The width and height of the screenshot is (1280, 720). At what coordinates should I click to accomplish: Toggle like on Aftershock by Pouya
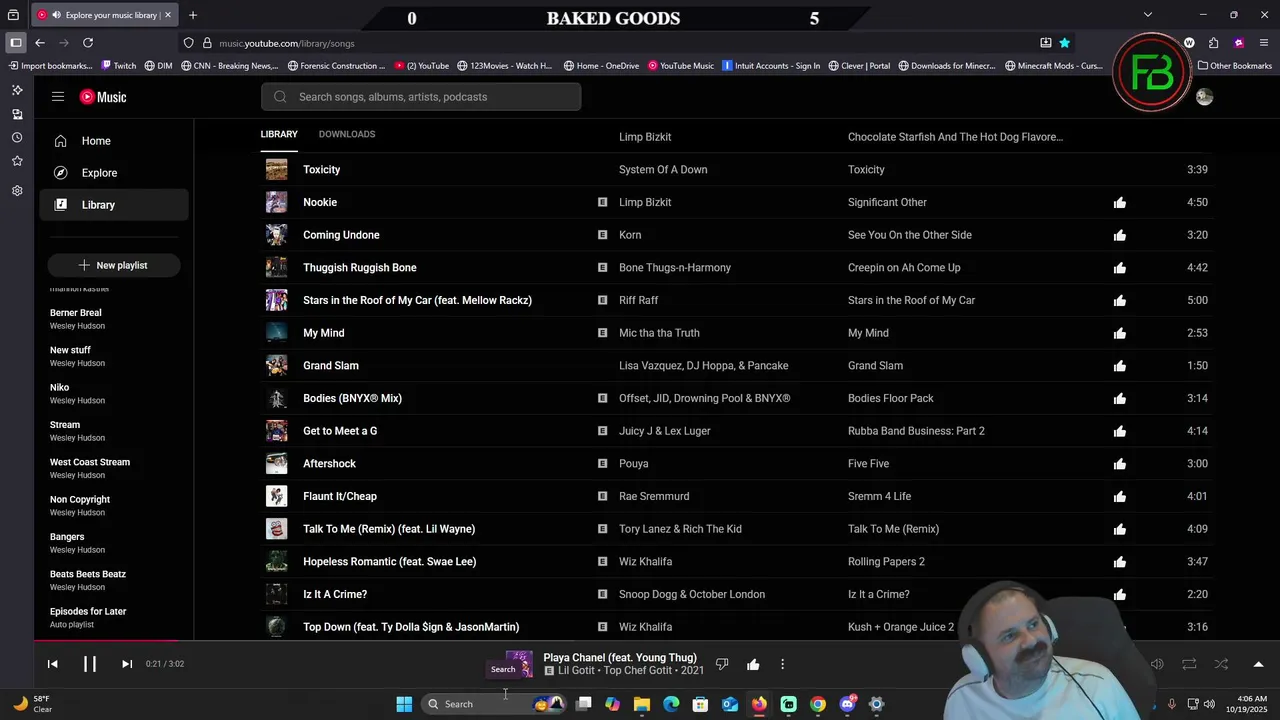[1120, 464]
